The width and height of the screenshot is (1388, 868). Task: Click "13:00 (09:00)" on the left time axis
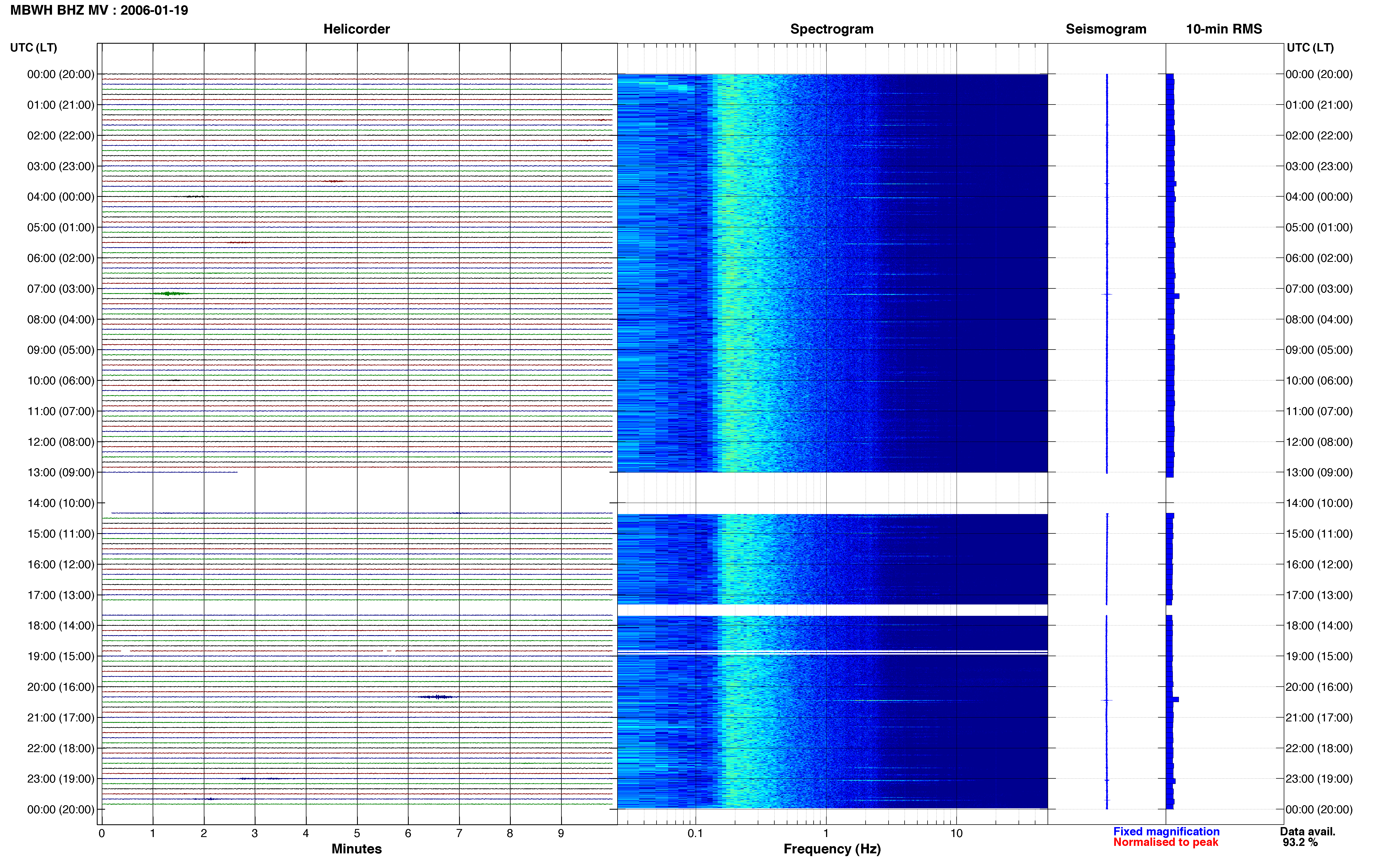tap(61, 473)
